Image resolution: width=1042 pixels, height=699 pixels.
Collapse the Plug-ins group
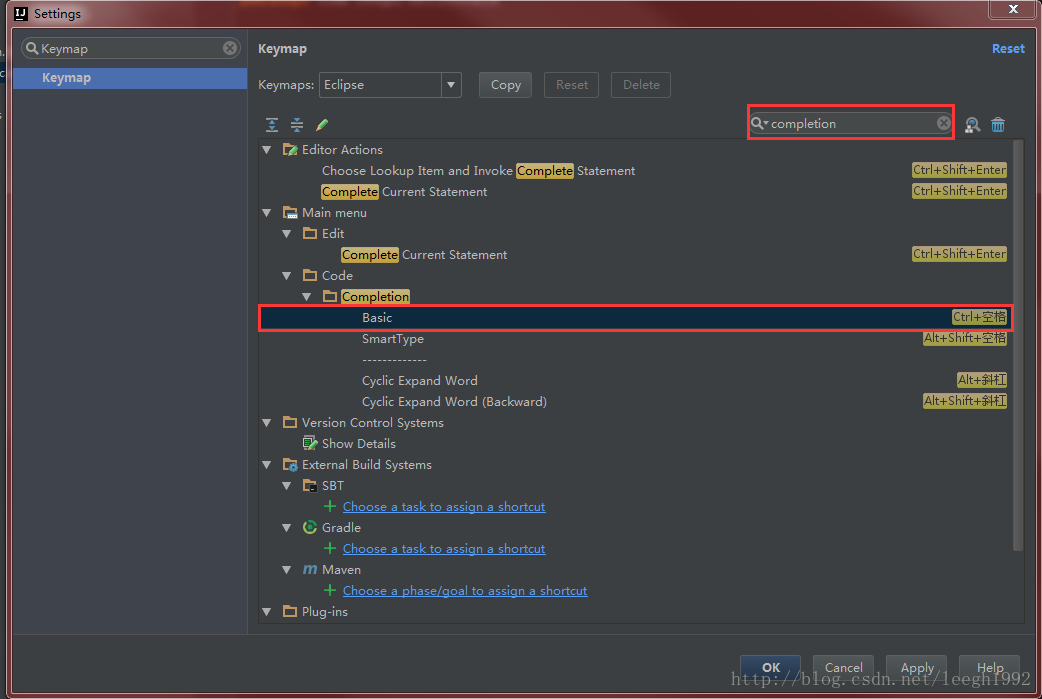pyautogui.click(x=267, y=612)
